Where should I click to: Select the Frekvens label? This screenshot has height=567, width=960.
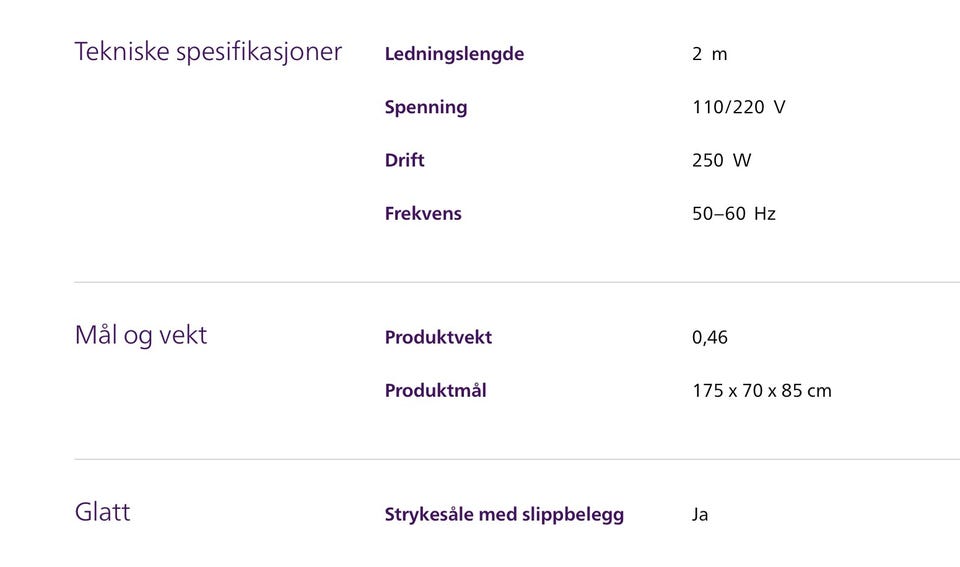coord(423,213)
